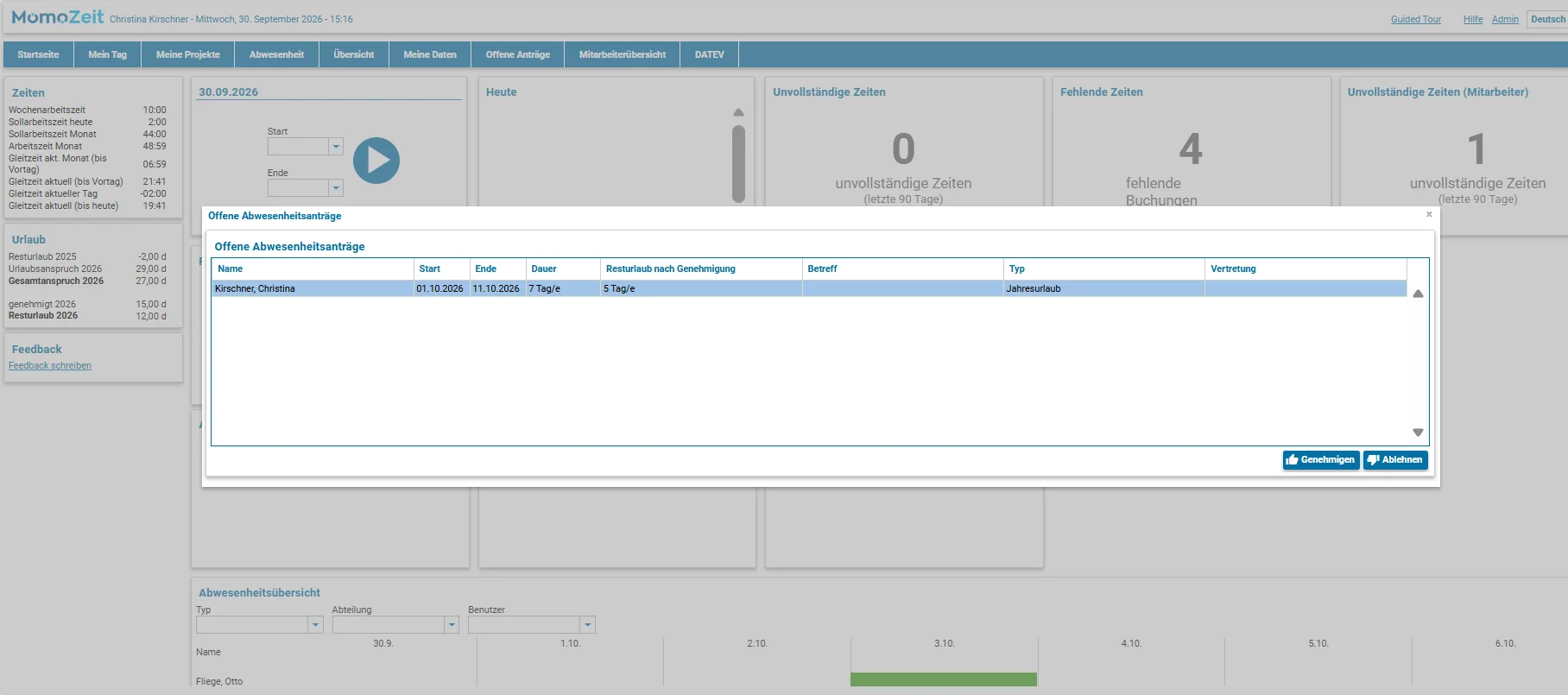Select the Kirschner, Christina request row
The width and height of the screenshot is (1568, 695).
pos(809,288)
